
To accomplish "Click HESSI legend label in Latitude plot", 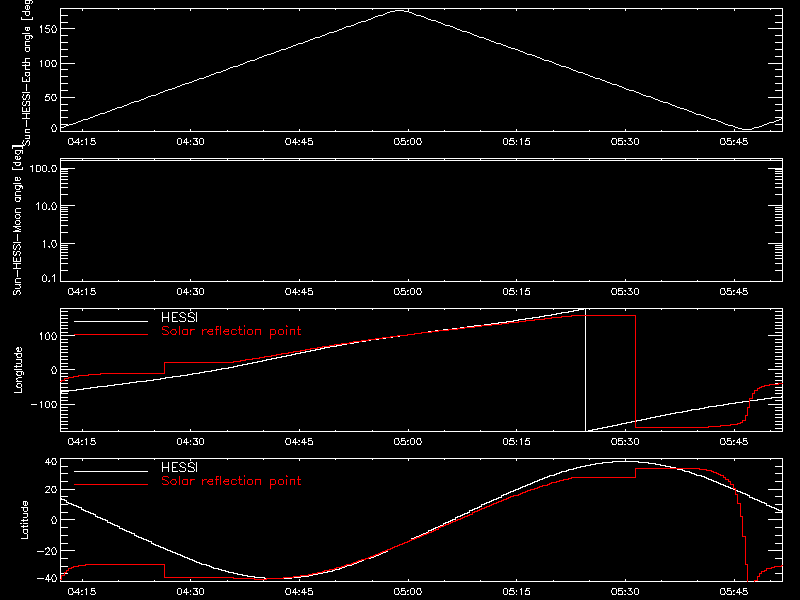I will (179, 467).
